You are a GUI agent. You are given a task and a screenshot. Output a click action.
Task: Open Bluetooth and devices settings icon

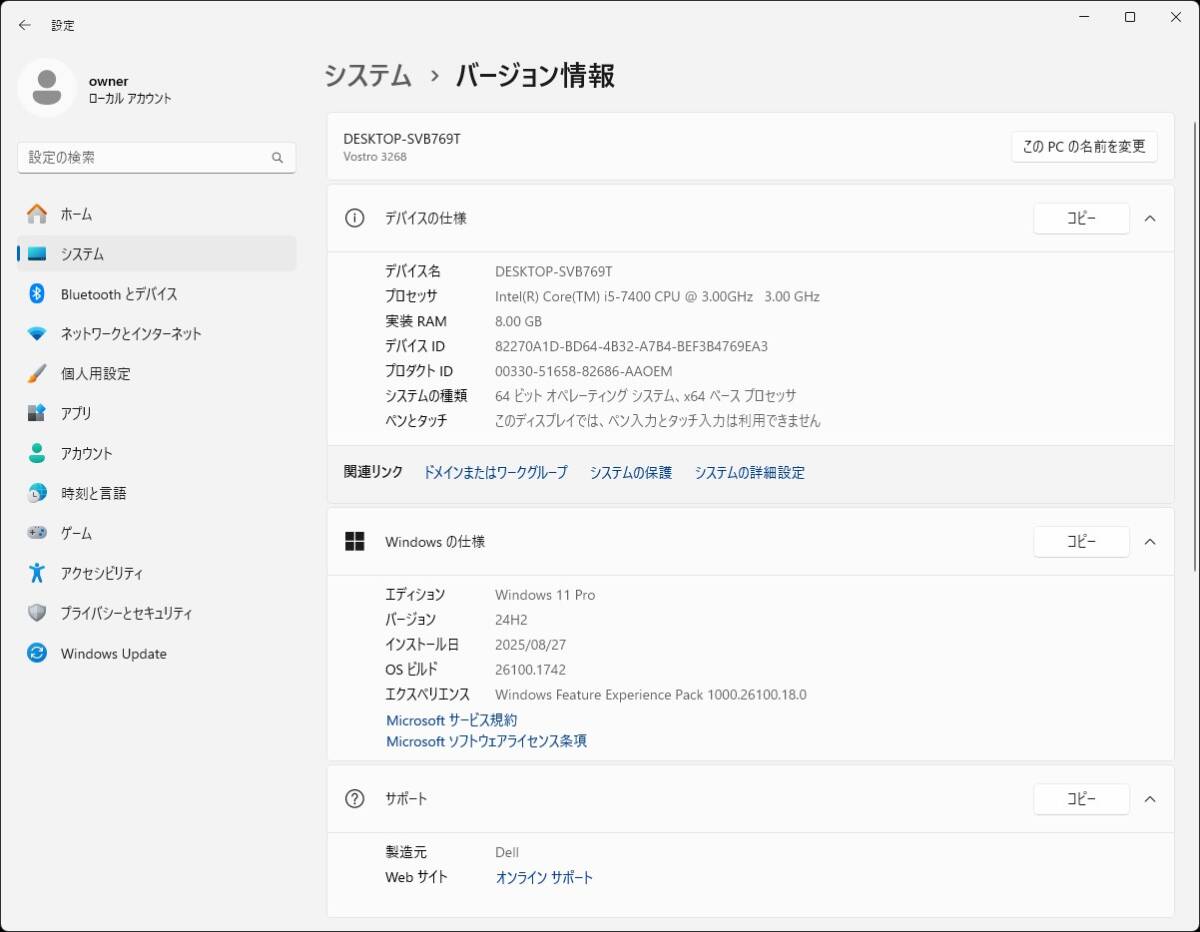37,294
